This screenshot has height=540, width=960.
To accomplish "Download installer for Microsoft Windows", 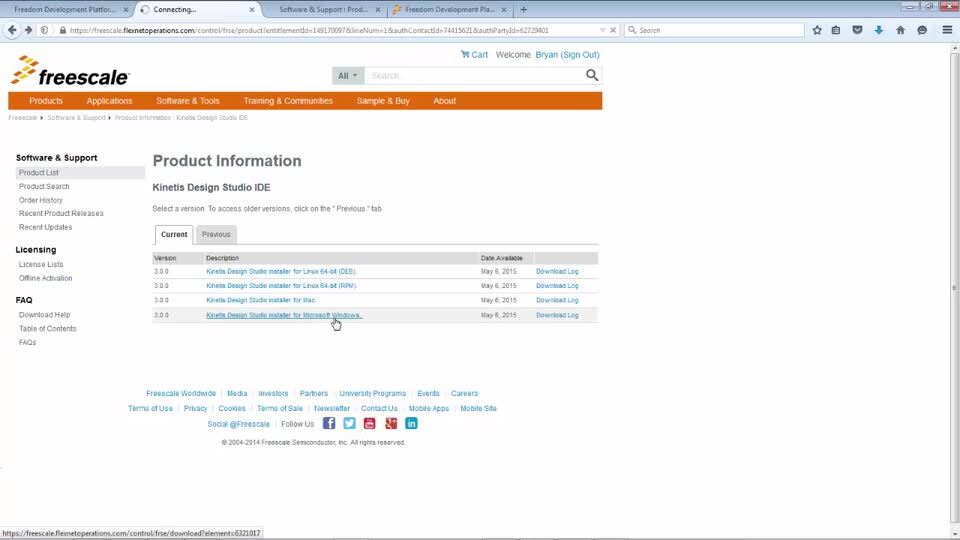I will 283,315.
